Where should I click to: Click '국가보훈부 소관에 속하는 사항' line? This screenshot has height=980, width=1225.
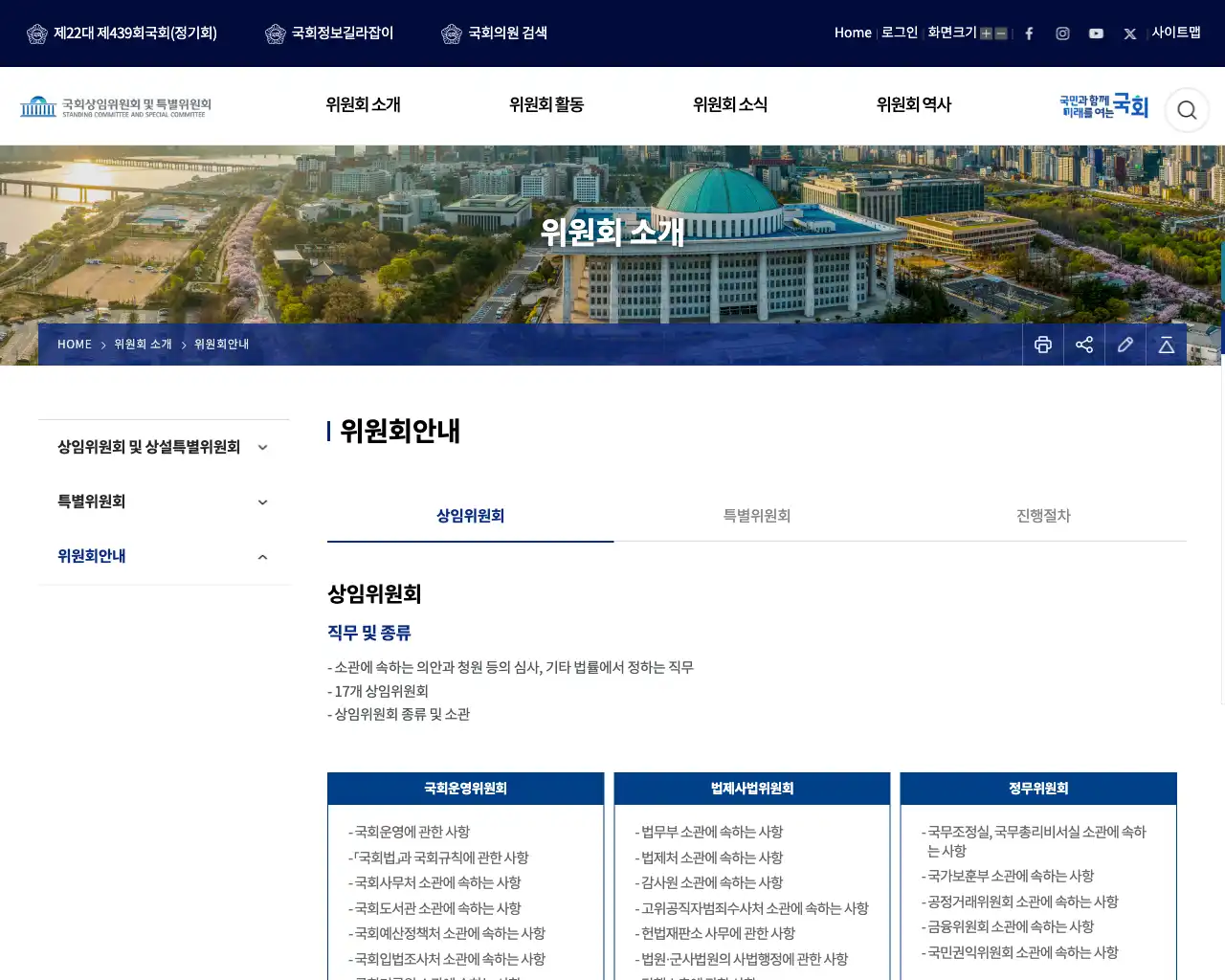coord(1010,876)
